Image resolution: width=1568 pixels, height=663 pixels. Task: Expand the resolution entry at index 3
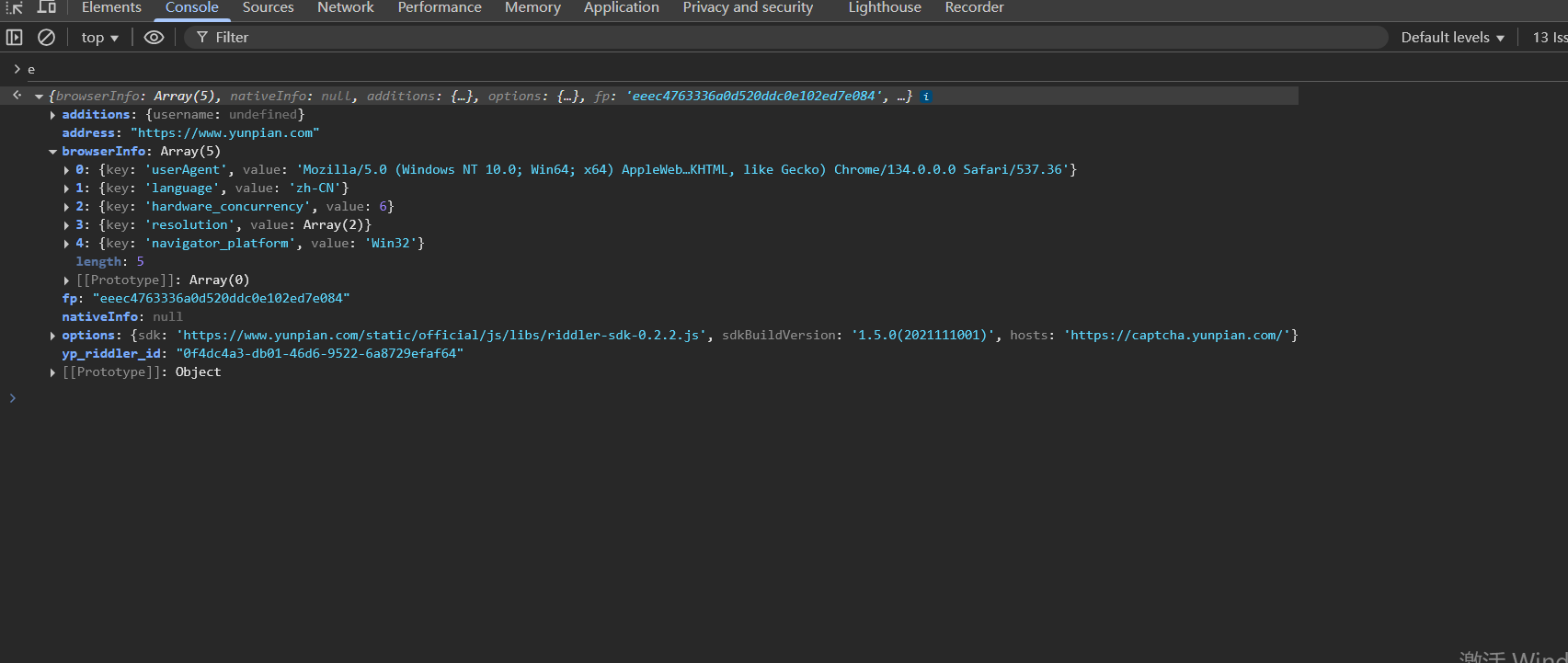pyautogui.click(x=66, y=225)
